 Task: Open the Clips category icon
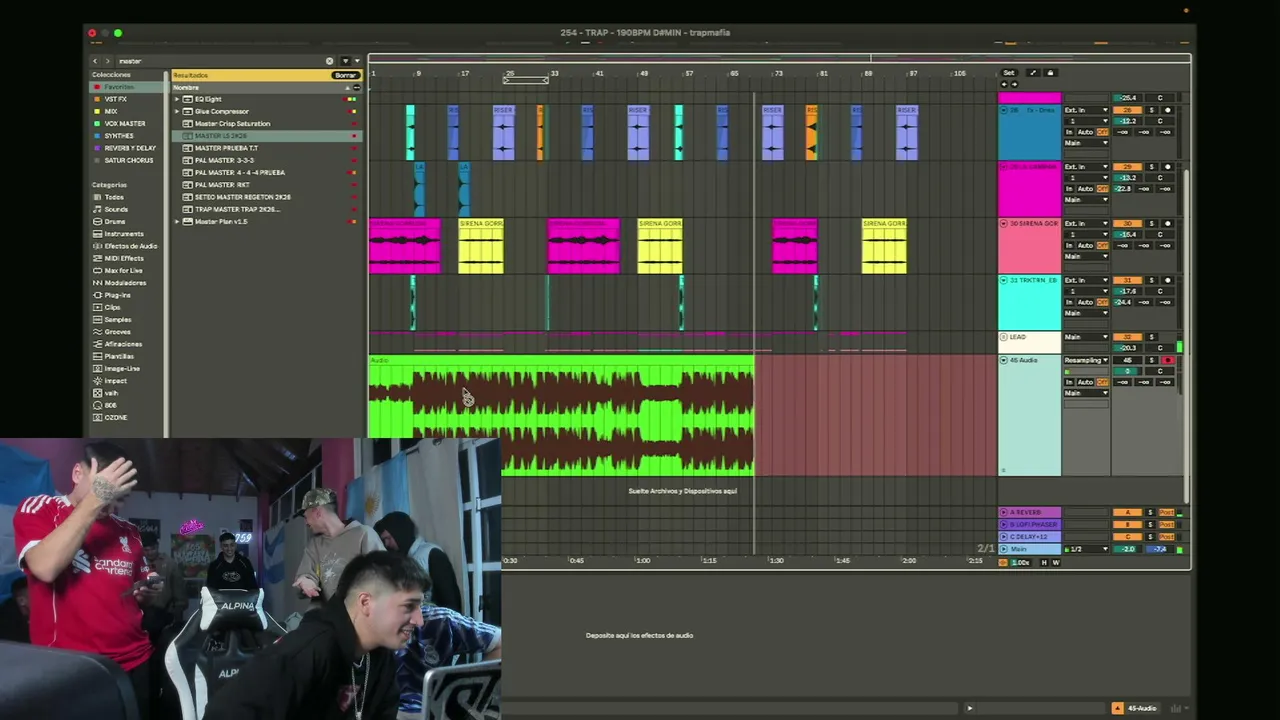(x=97, y=307)
